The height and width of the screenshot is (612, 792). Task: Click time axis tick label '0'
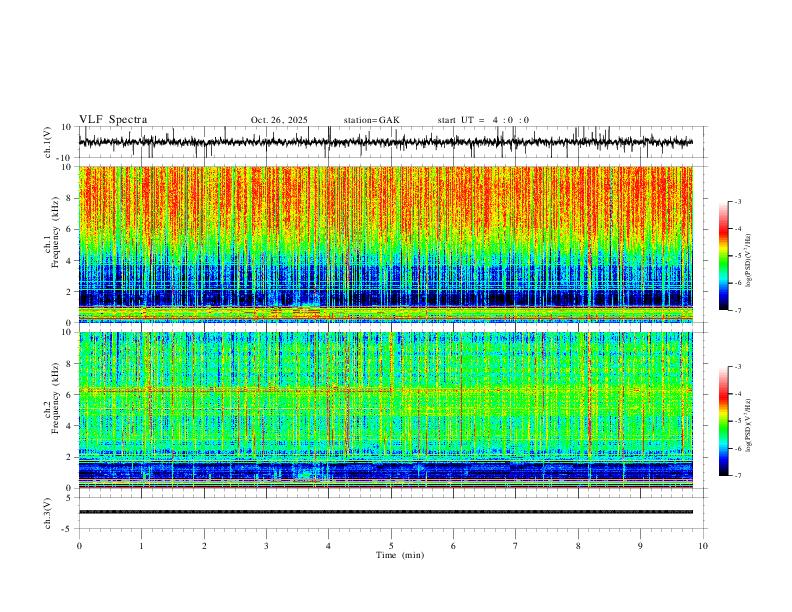(x=79, y=546)
